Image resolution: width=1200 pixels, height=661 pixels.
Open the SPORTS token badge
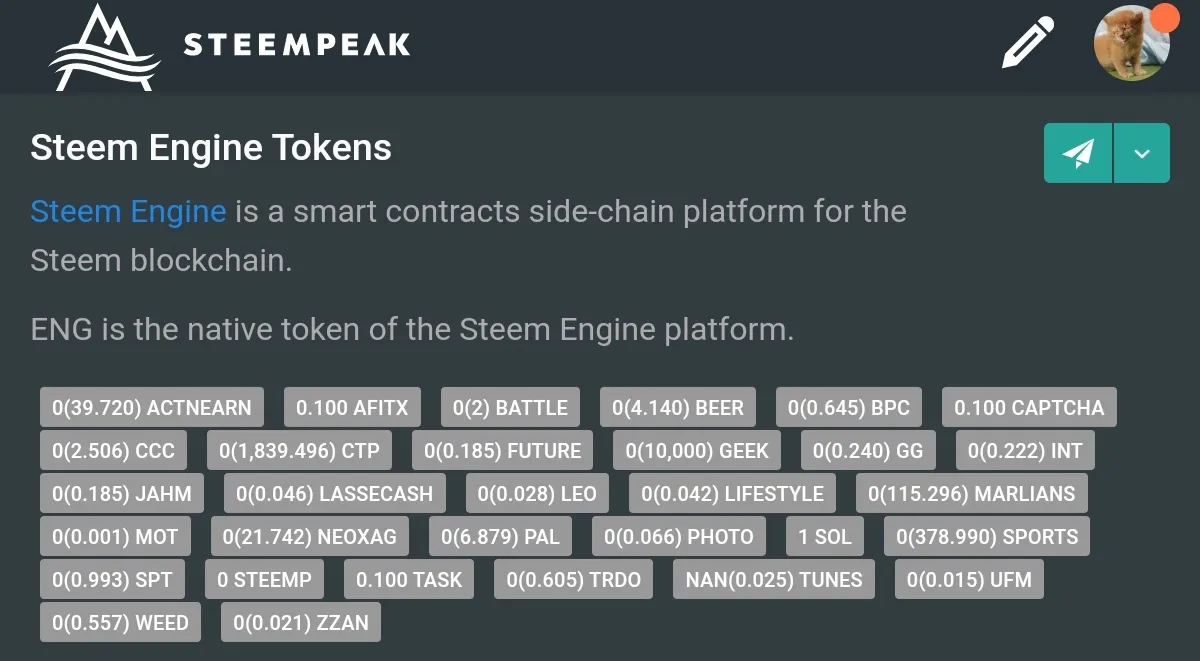987,537
